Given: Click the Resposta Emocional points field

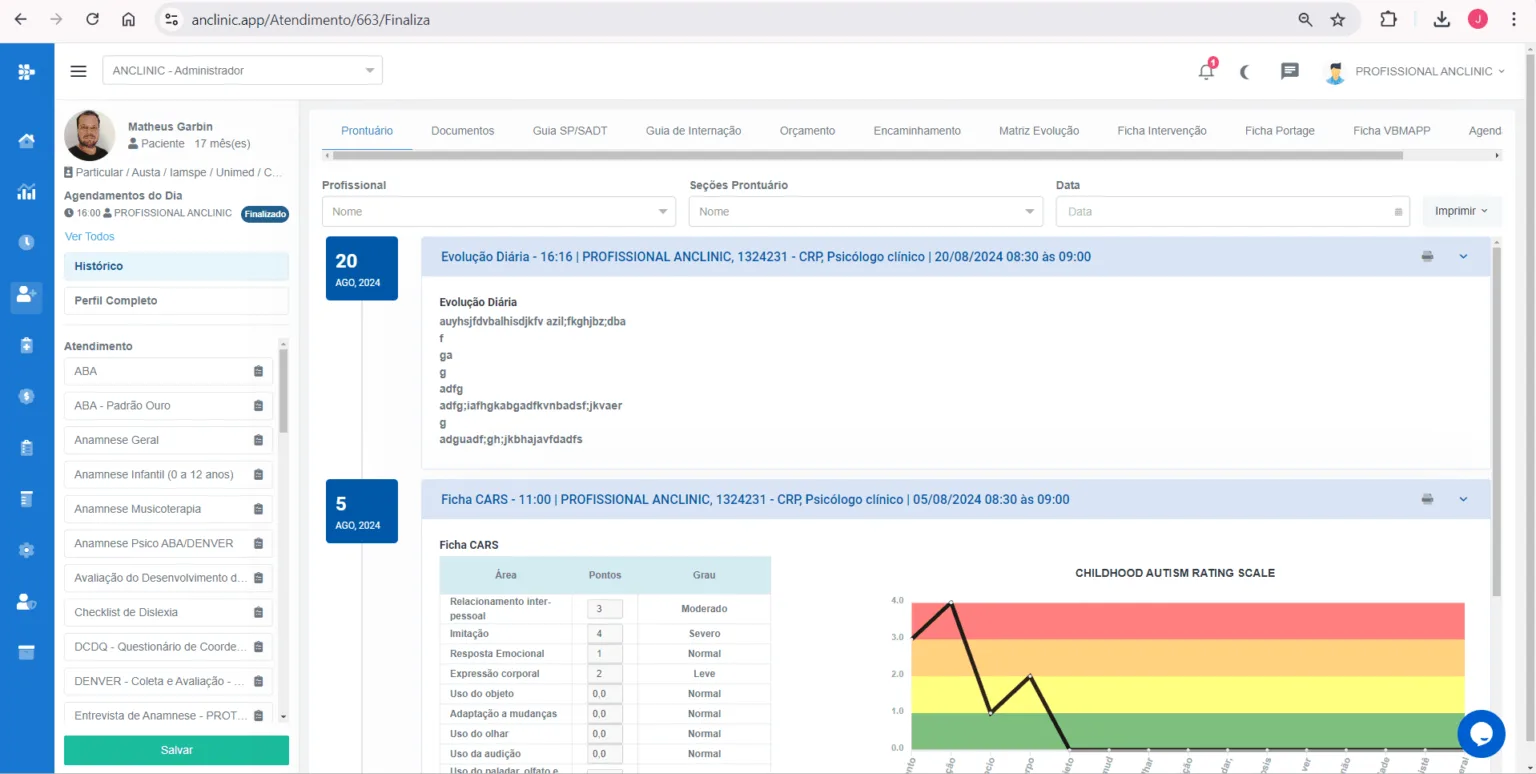Looking at the screenshot, I should point(604,654).
